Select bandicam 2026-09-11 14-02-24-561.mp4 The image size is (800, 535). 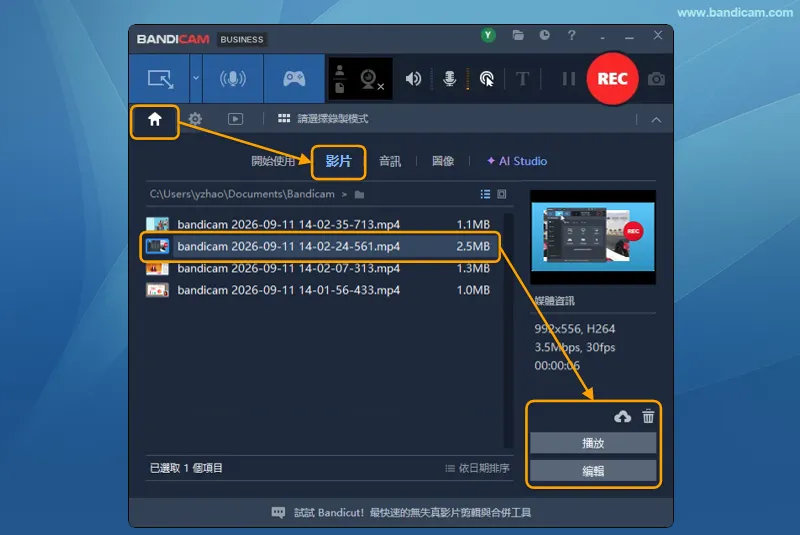pyautogui.click(x=318, y=246)
